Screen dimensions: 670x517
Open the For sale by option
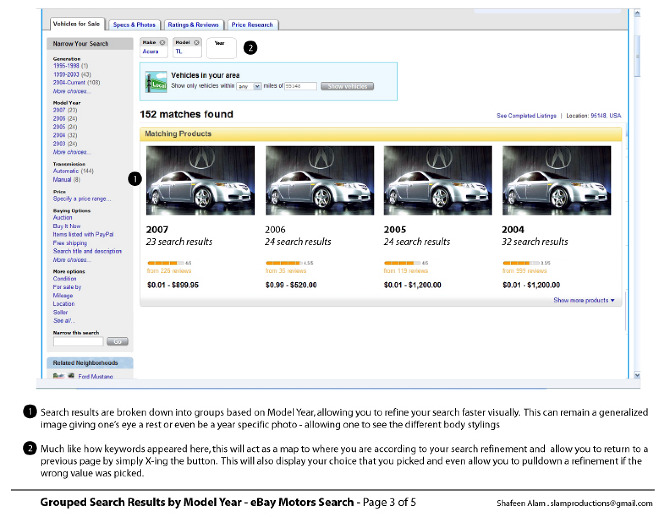click(x=67, y=287)
